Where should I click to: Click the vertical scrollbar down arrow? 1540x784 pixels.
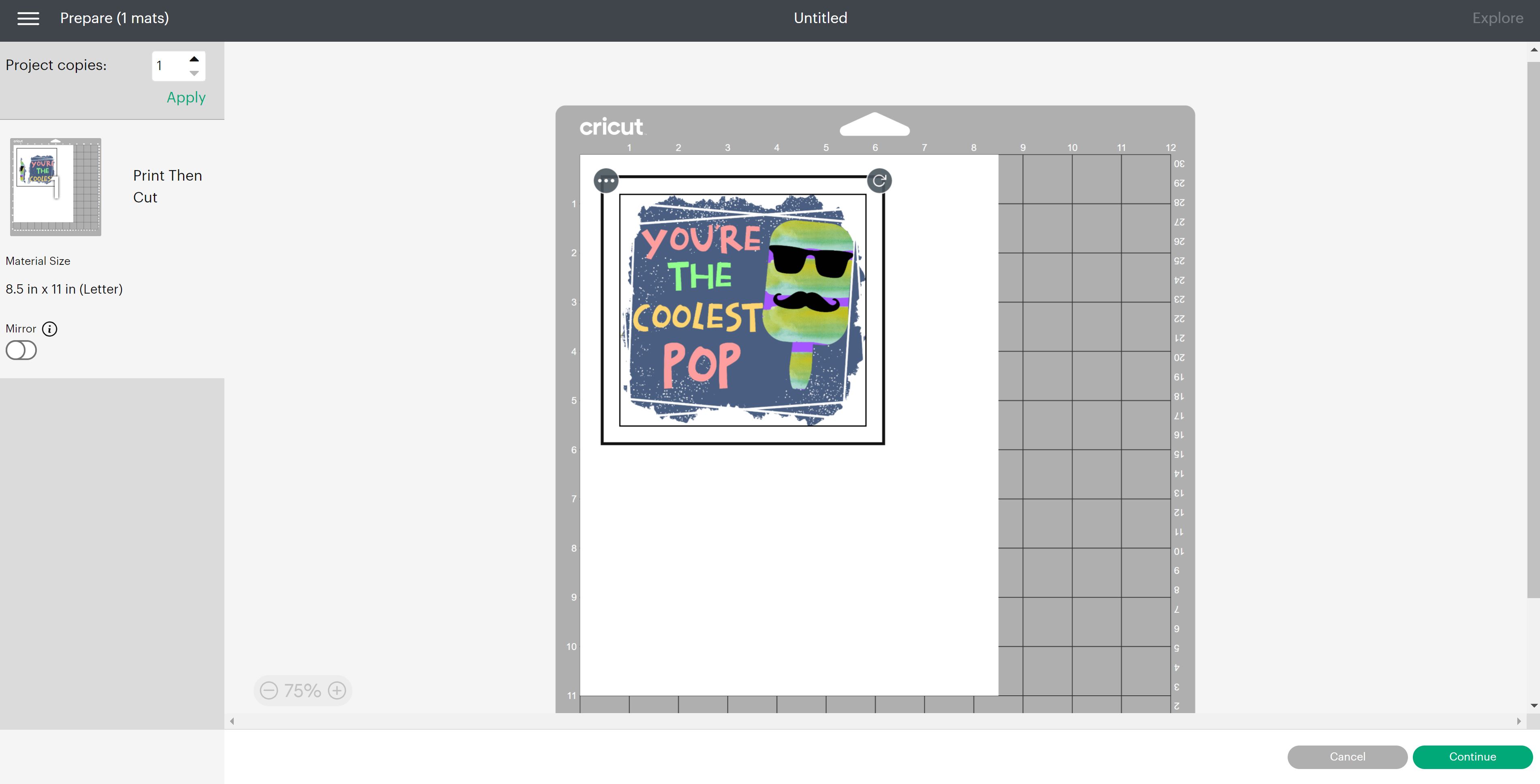tap(1534, 706)
